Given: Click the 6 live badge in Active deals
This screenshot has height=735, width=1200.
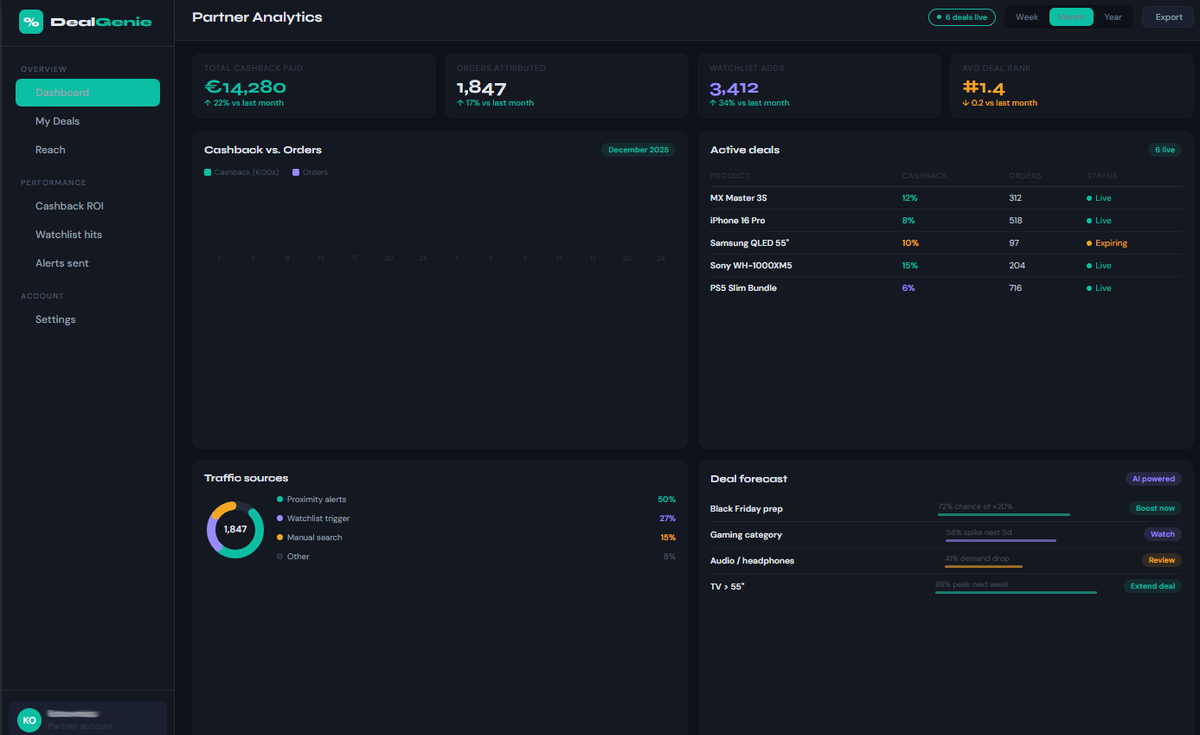Looking at the screenshot, I should click(1165, 150).
